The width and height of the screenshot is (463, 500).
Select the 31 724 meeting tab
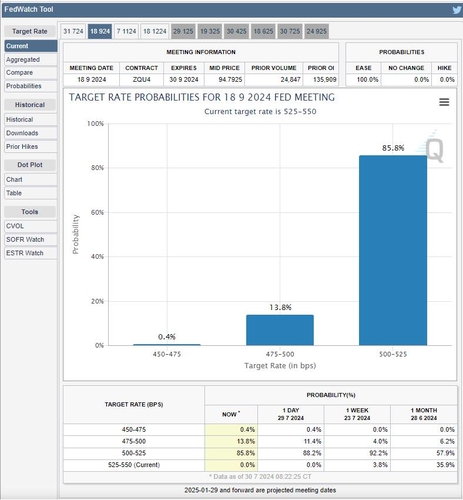(x=73, y=31)
